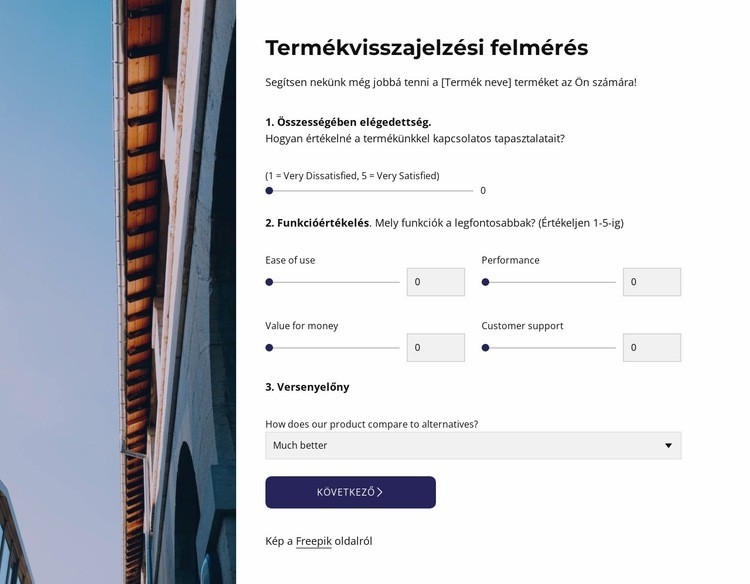Click the Ease of use slider handle
This screenshot has width=750, height=584.
[269, 282]
